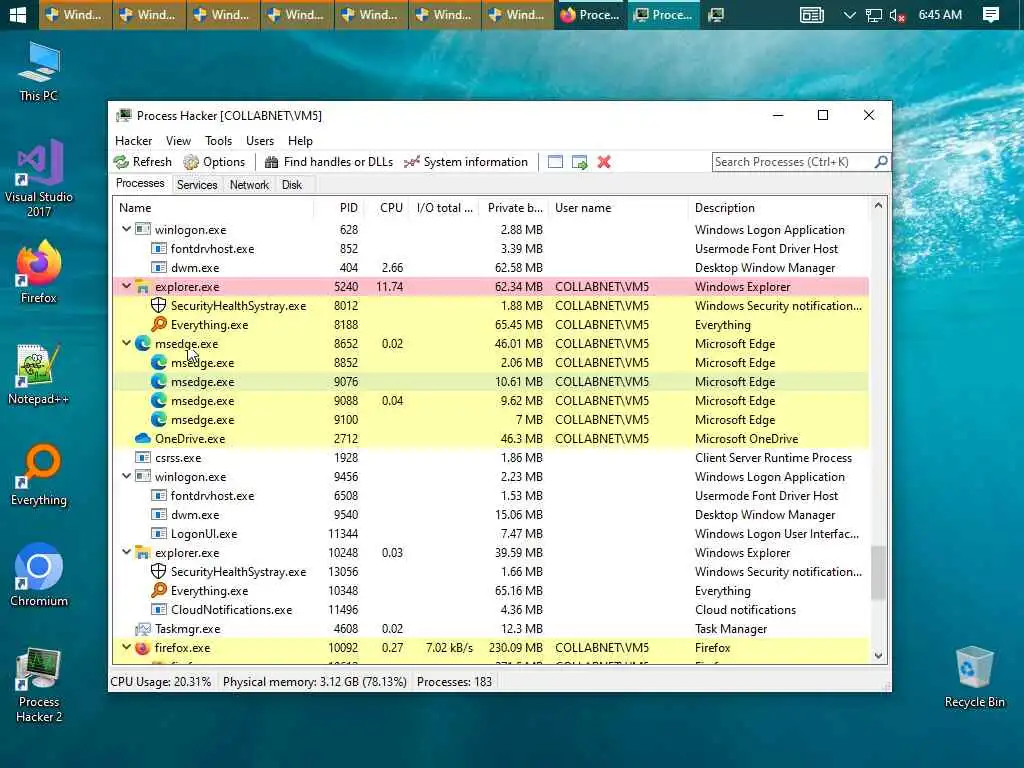Open the View menu

pos(178,140)
